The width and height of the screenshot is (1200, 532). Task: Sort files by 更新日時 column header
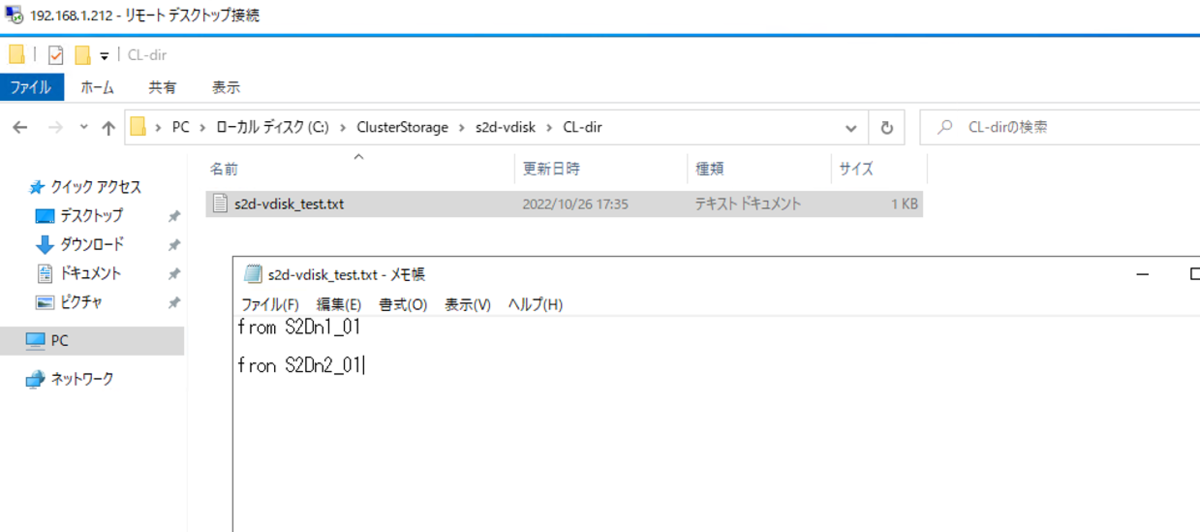[551, 169]
